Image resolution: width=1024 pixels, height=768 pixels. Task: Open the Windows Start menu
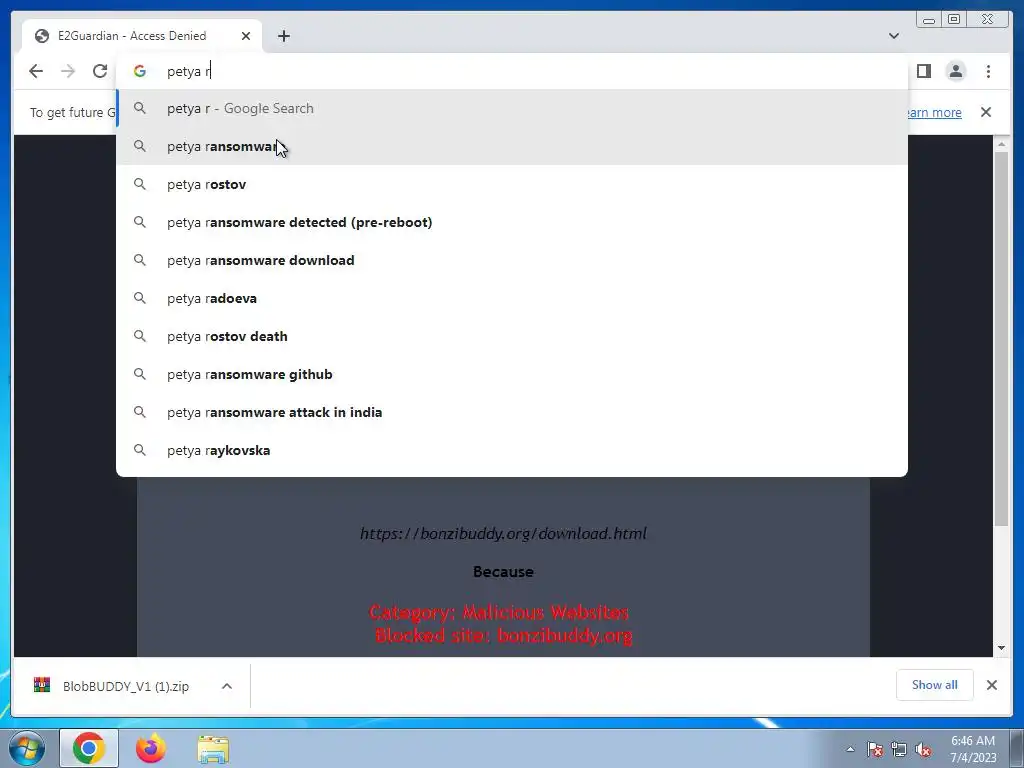pyautogui.click(x=27, y=748)
